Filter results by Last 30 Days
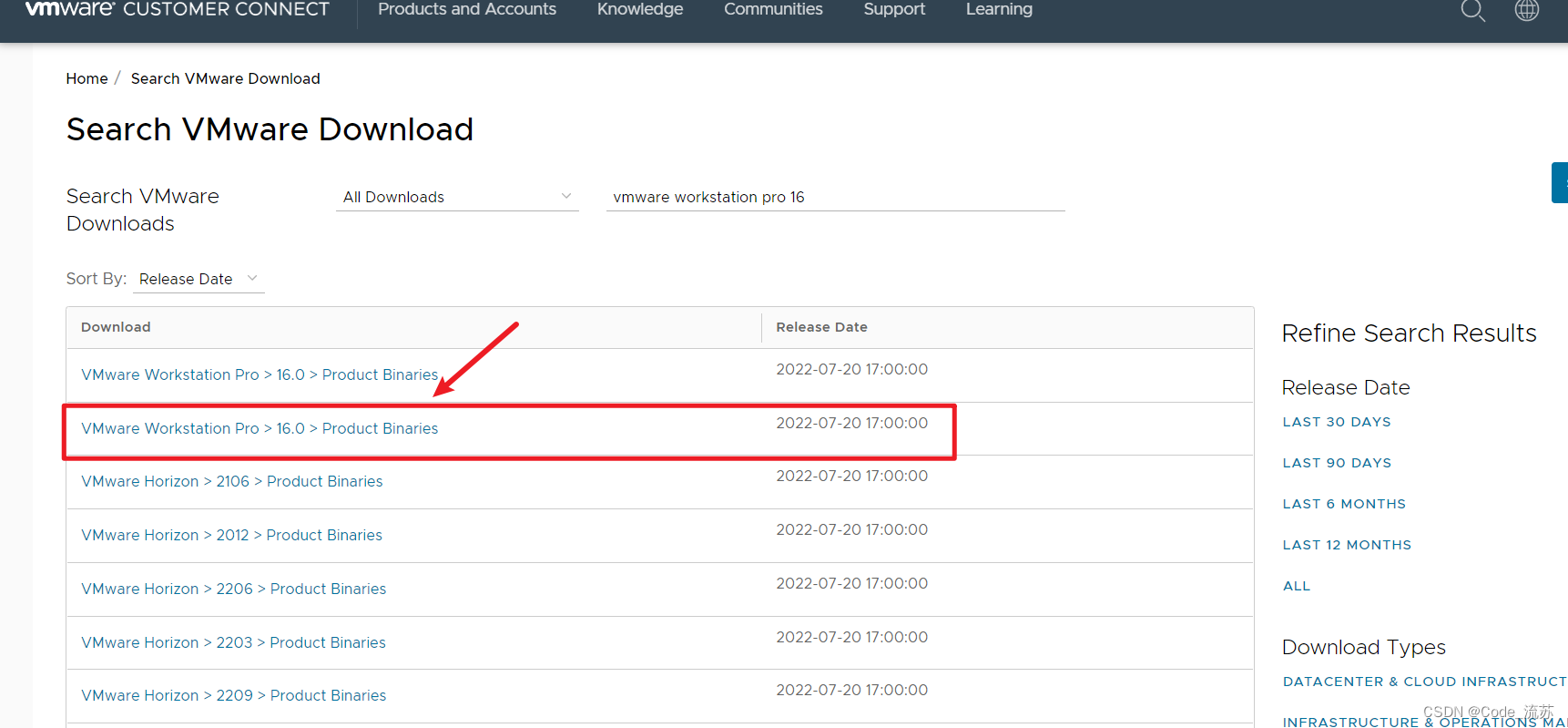 pos(1337,422)
